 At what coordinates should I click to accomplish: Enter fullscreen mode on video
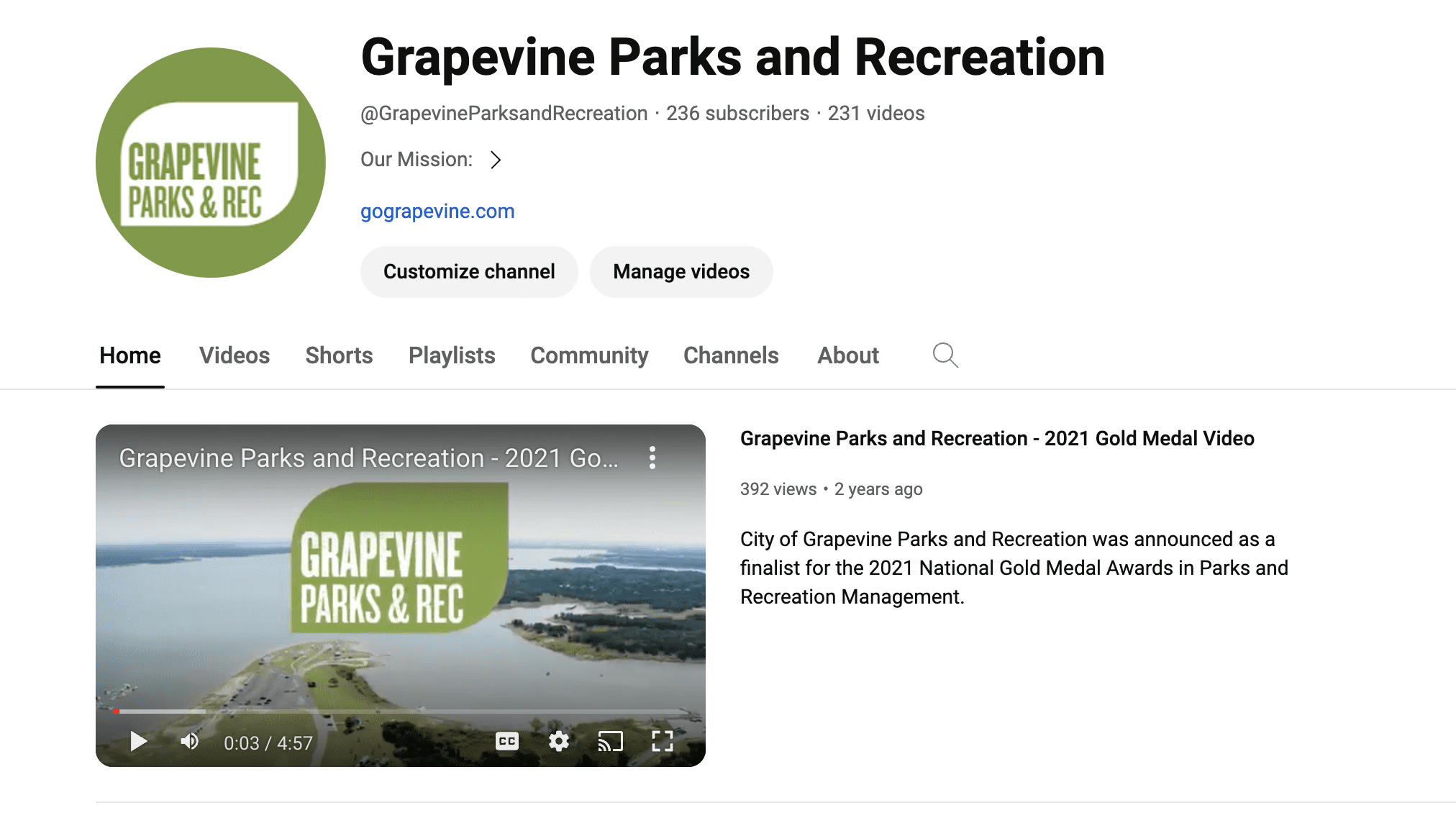point(662,742)
